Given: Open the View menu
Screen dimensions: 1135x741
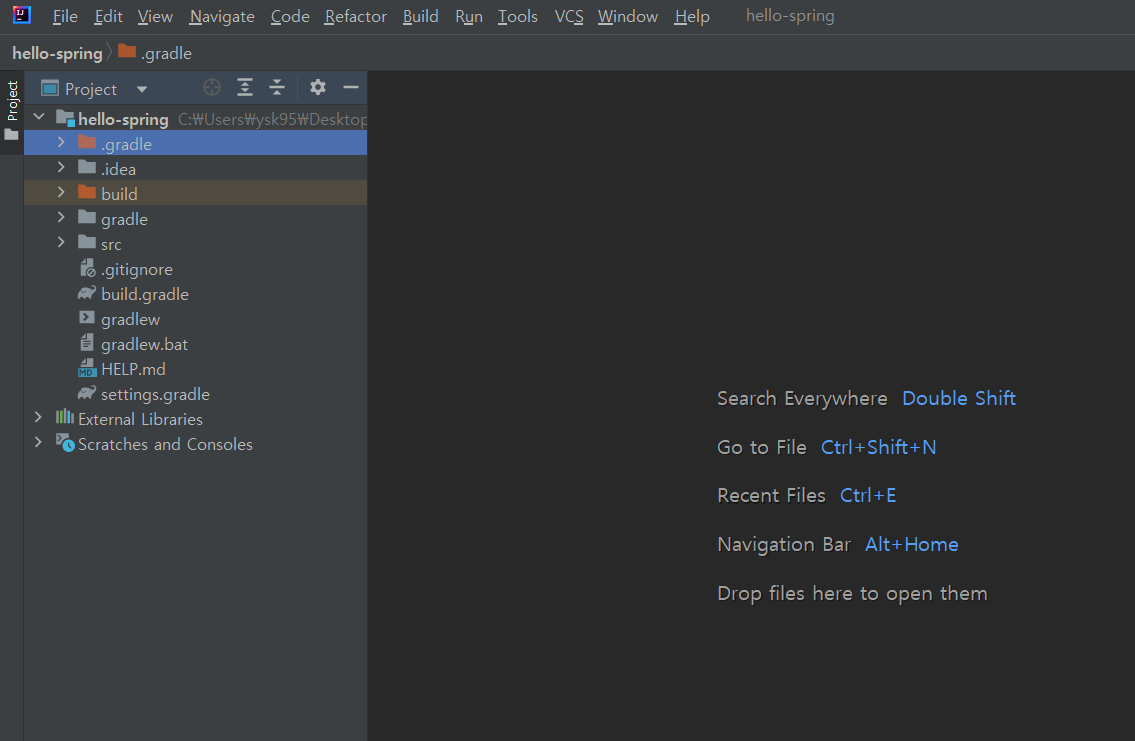Looking at the screenshot, I should pos(155,16).
